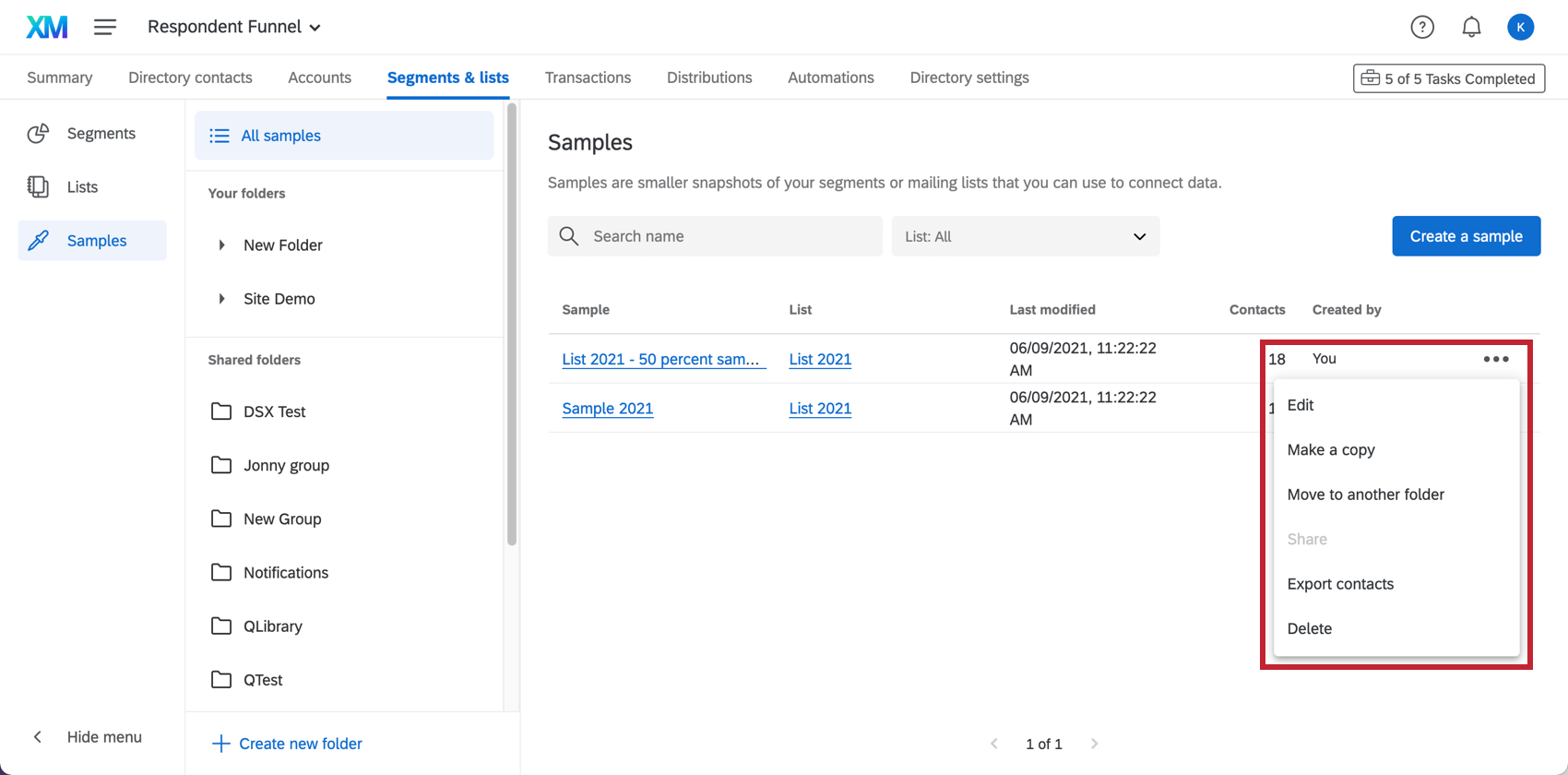
Task: Open the notifications bell
Action: click(x=1471, y=28)
